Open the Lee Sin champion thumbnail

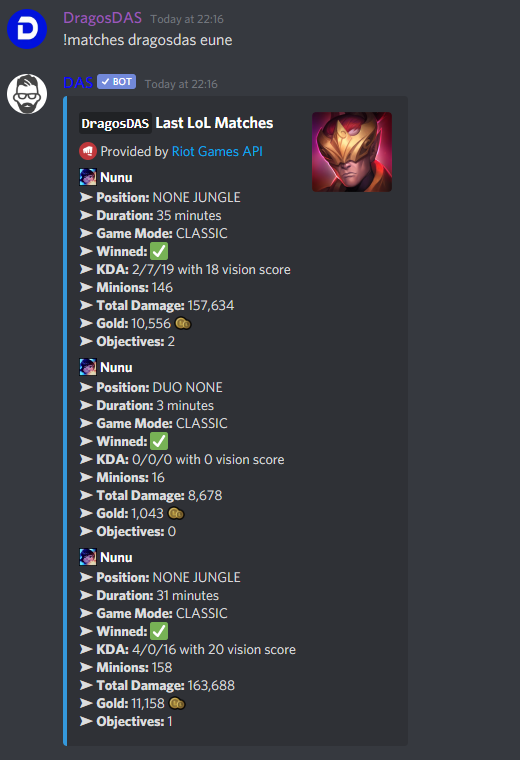352,152
